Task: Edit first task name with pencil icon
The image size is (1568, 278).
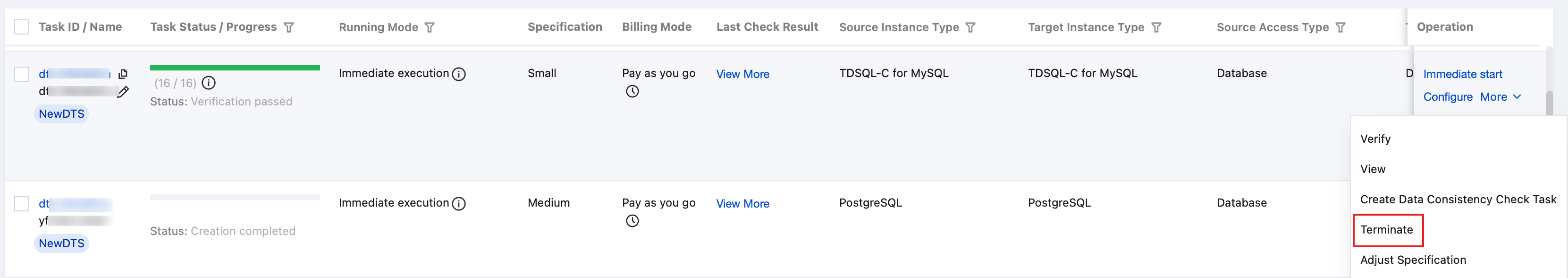Action: tap(123, 92)
